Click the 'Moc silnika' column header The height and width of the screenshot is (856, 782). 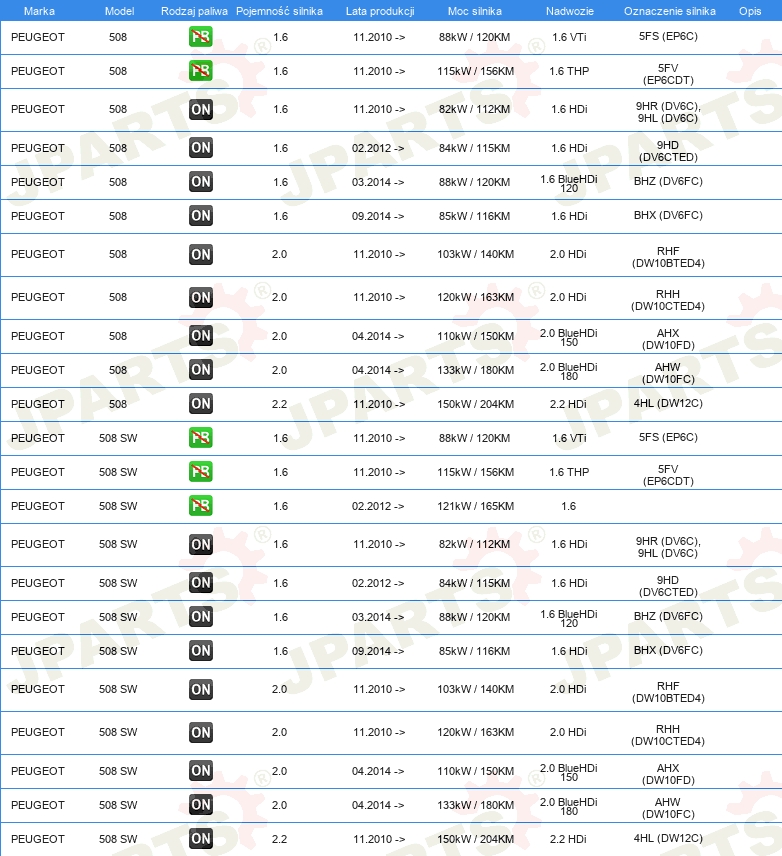pyautogui.click(x=475, y=11)
